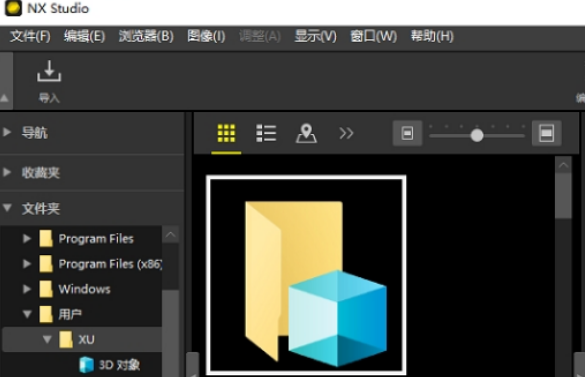585x377 pixels.
Task: Expand the 导航 panel section
Action: pos(7,132)
